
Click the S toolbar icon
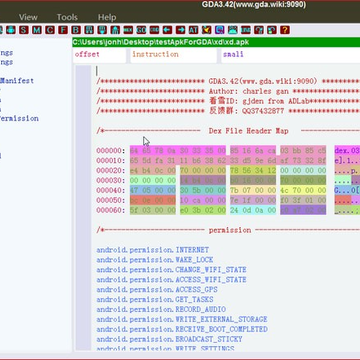24,30
